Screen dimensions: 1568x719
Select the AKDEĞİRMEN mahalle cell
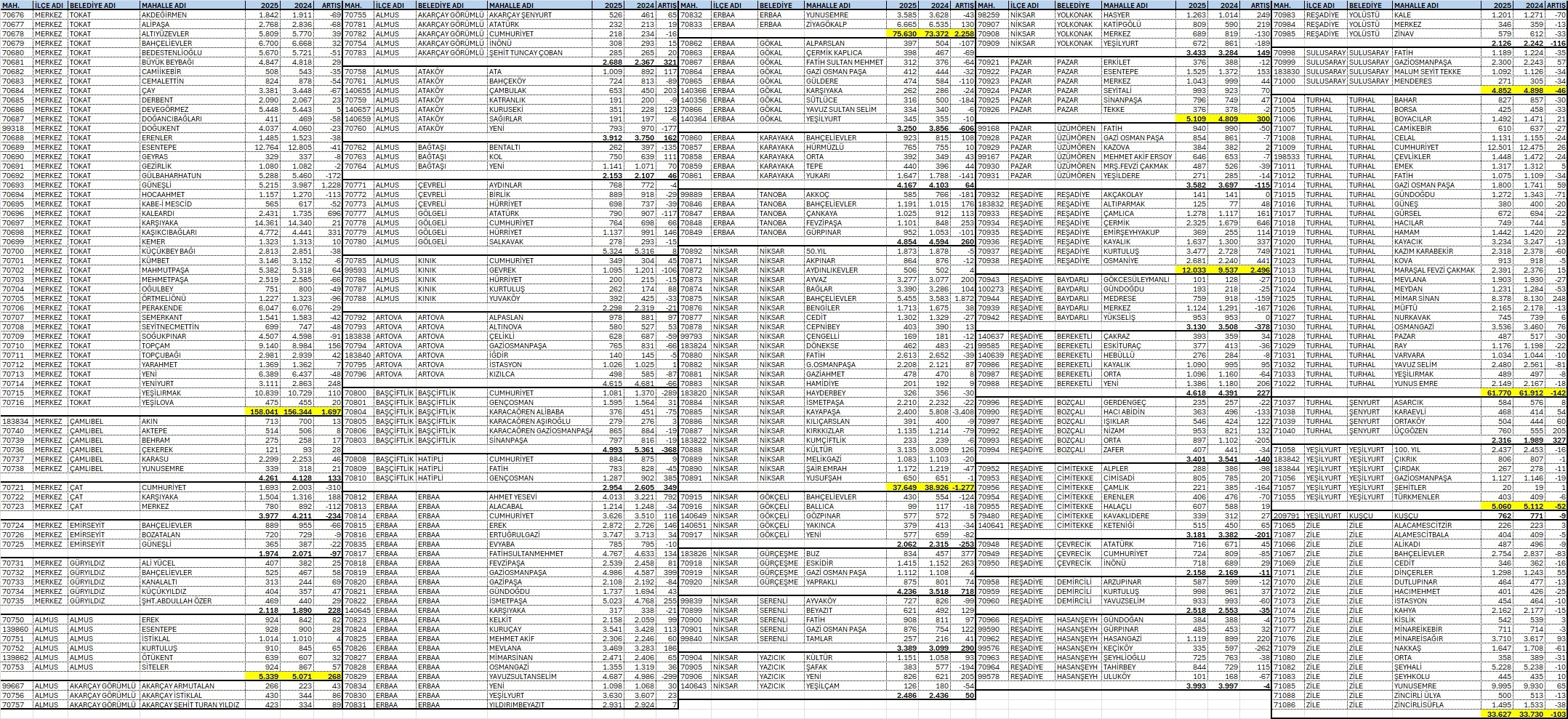coord(164,15)
